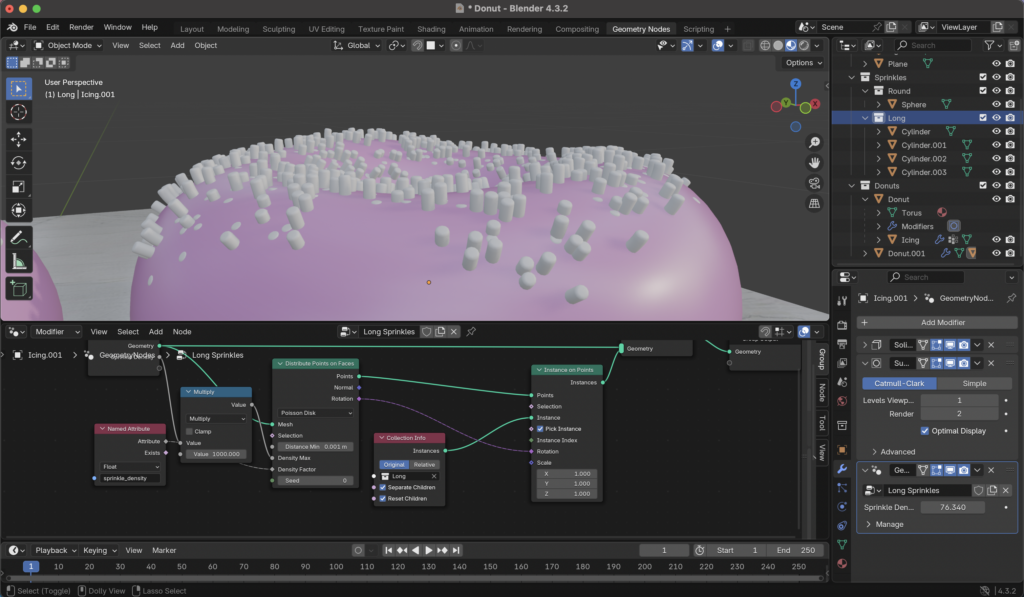Open the timeline Keying popover

click(99, 550)
